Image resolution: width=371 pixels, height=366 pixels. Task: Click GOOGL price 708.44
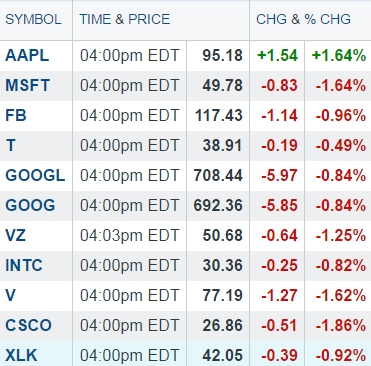pos(218,175)
